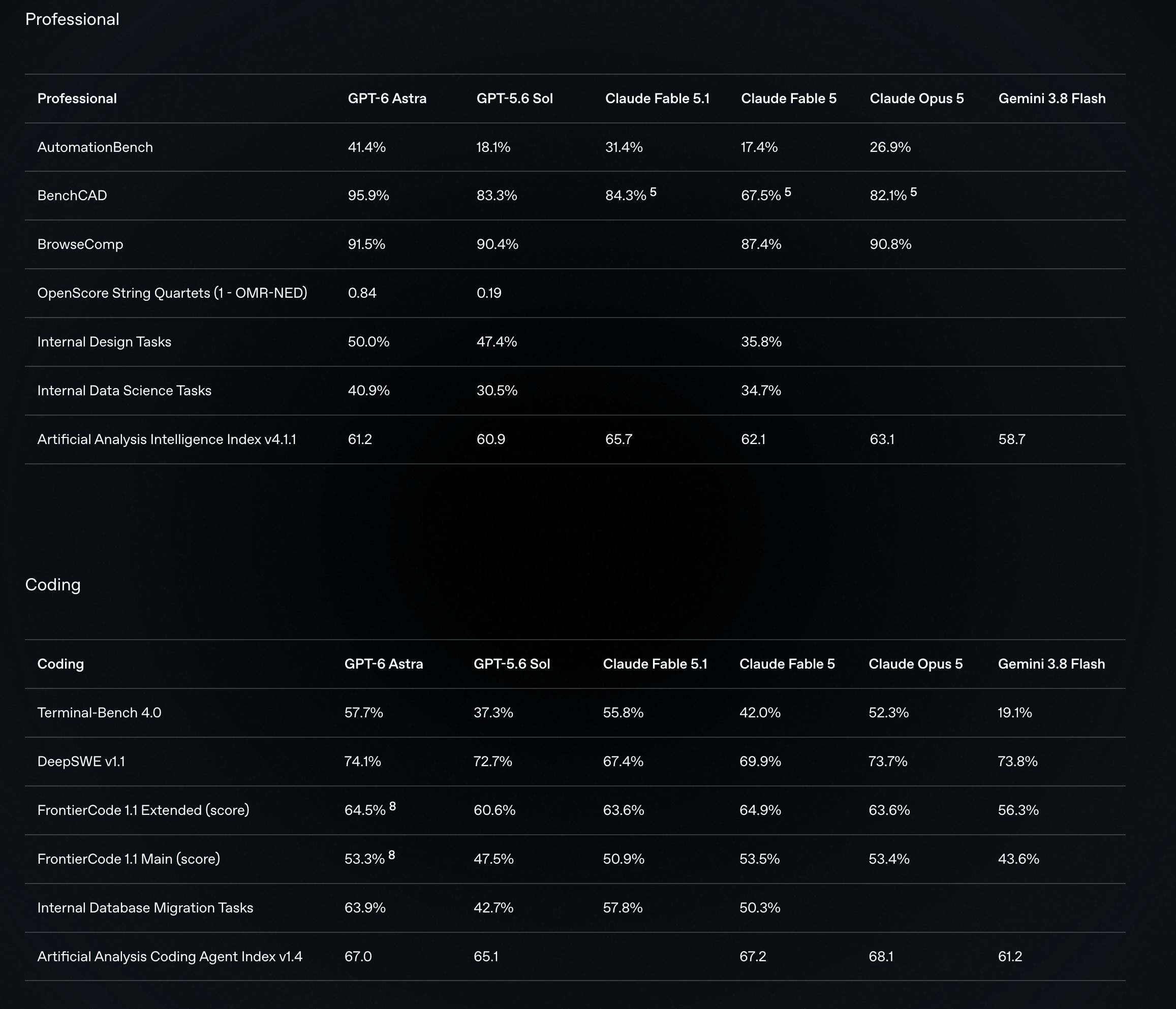Click the Database Migration Claude Fable 5.1 value 57.8%
1176x1009 pixels.
tap(623, 907)
